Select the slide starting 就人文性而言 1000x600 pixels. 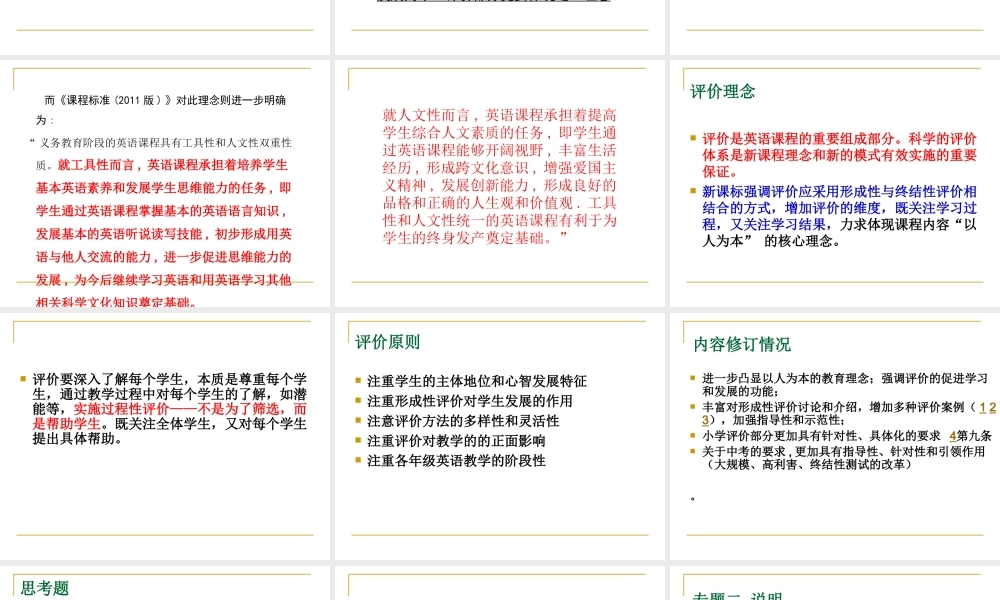click(499, 183)
